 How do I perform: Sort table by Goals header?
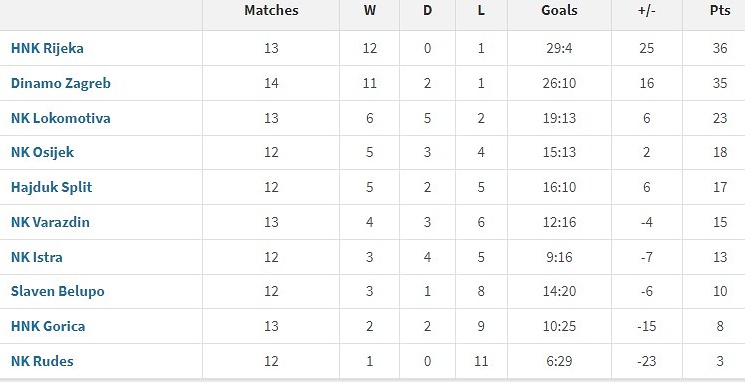click(x=559, y=10)
